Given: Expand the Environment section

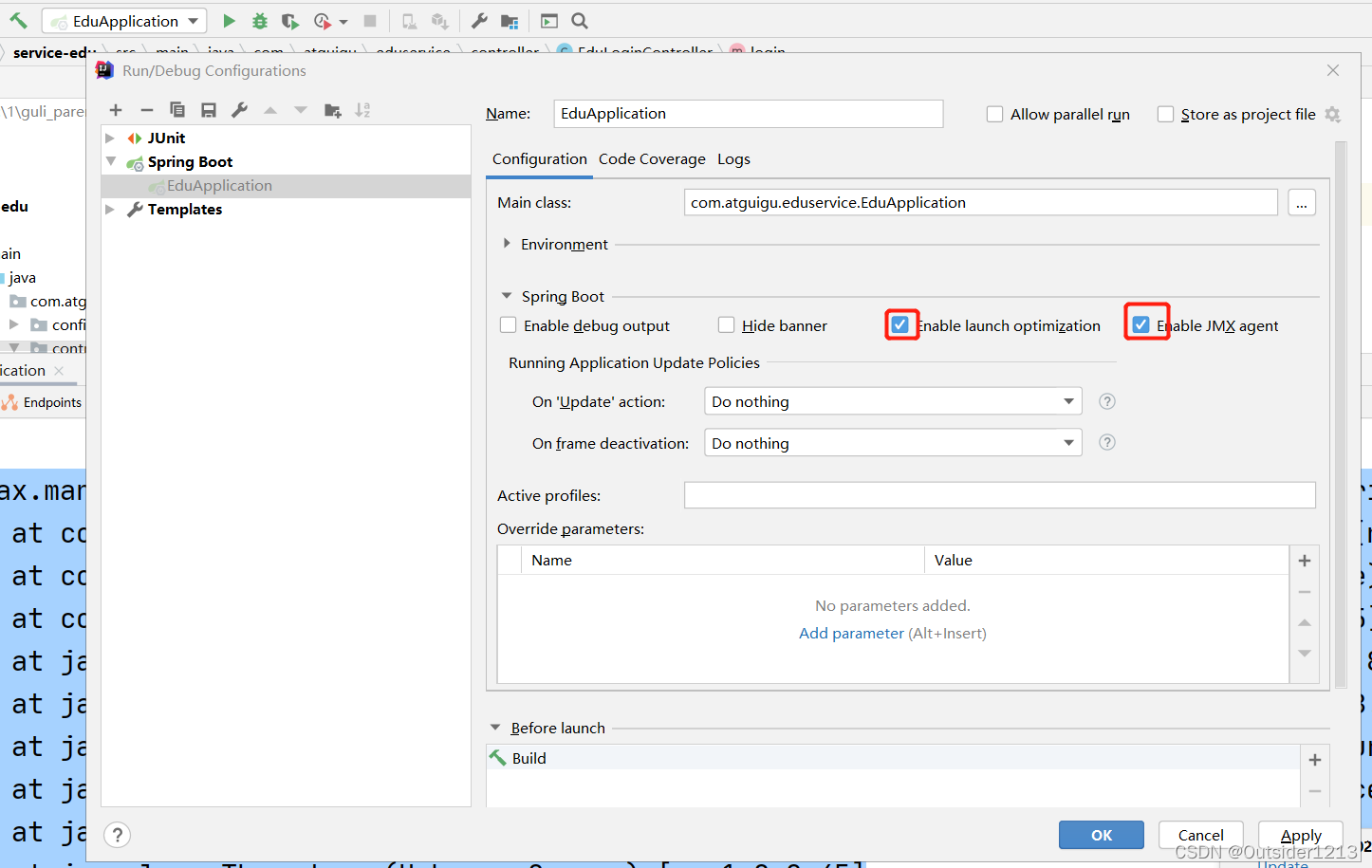Looking at the screenshot, I should point(507,244).
